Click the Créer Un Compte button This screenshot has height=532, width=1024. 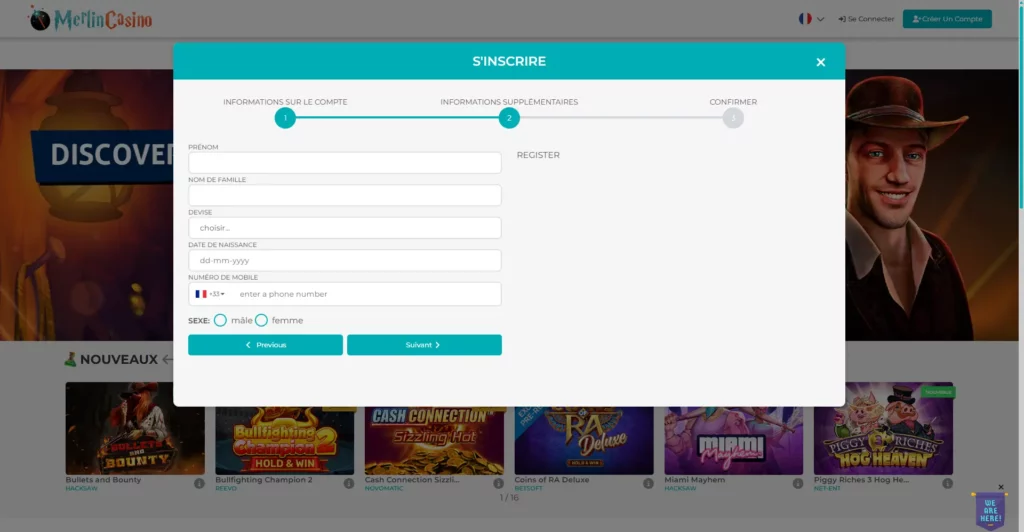coord(947,19)
